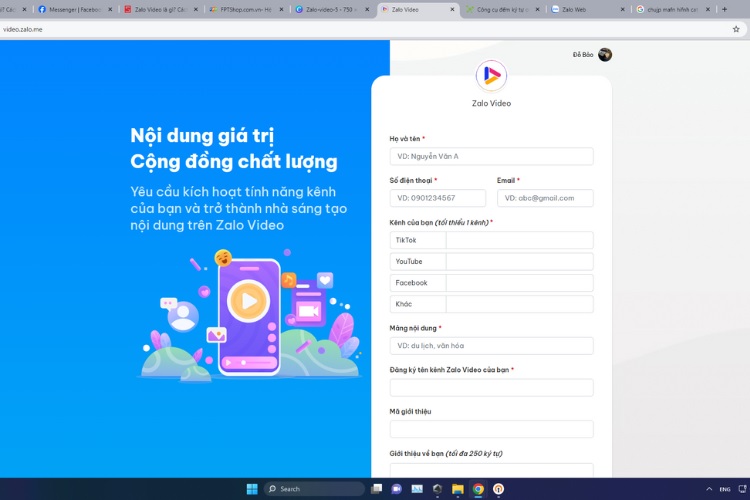
Task: Focus the 'Số điện thoại' input field
Action: click(438, 198)
